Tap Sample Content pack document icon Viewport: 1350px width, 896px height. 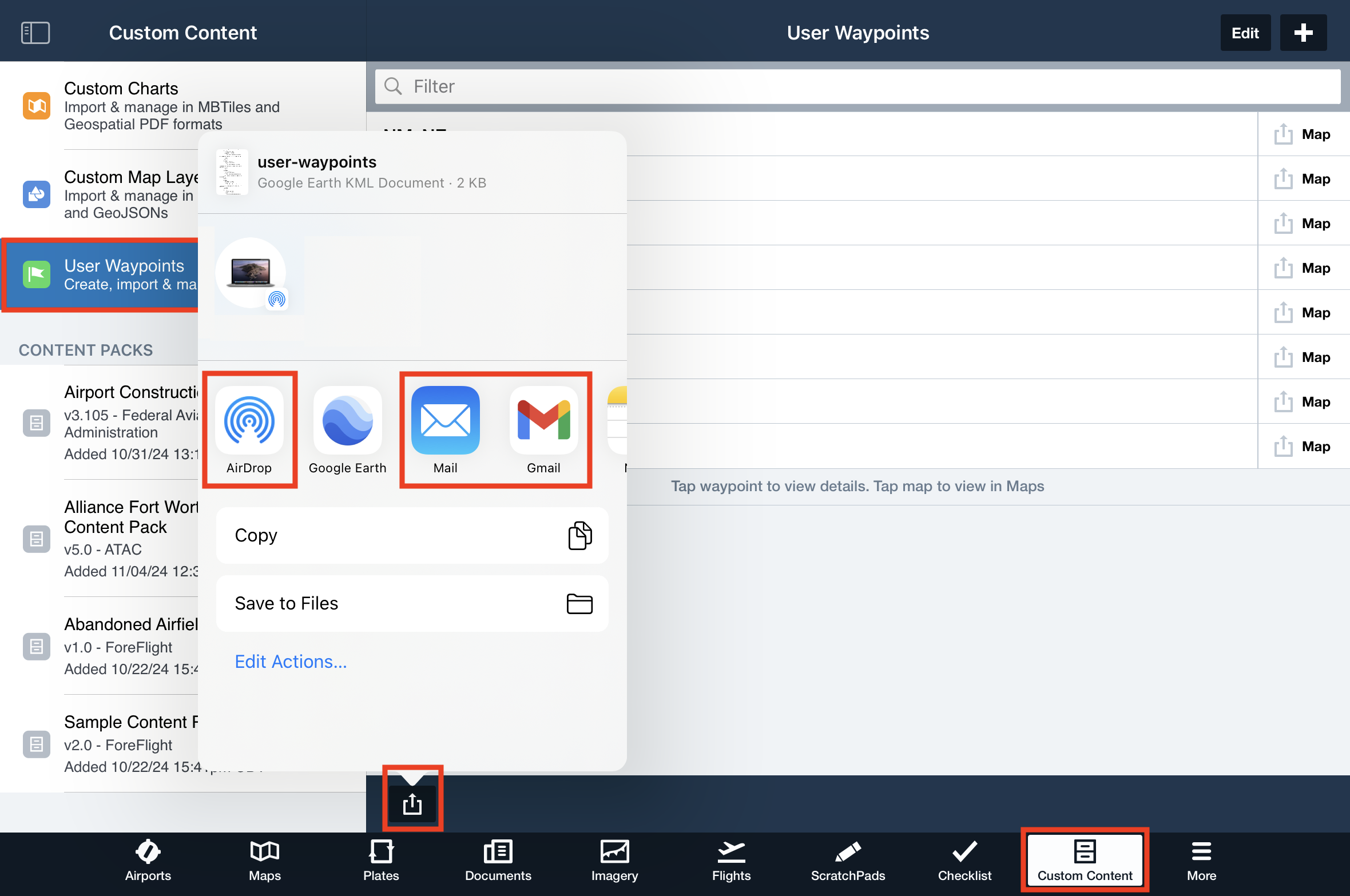[x=37, y=744]
